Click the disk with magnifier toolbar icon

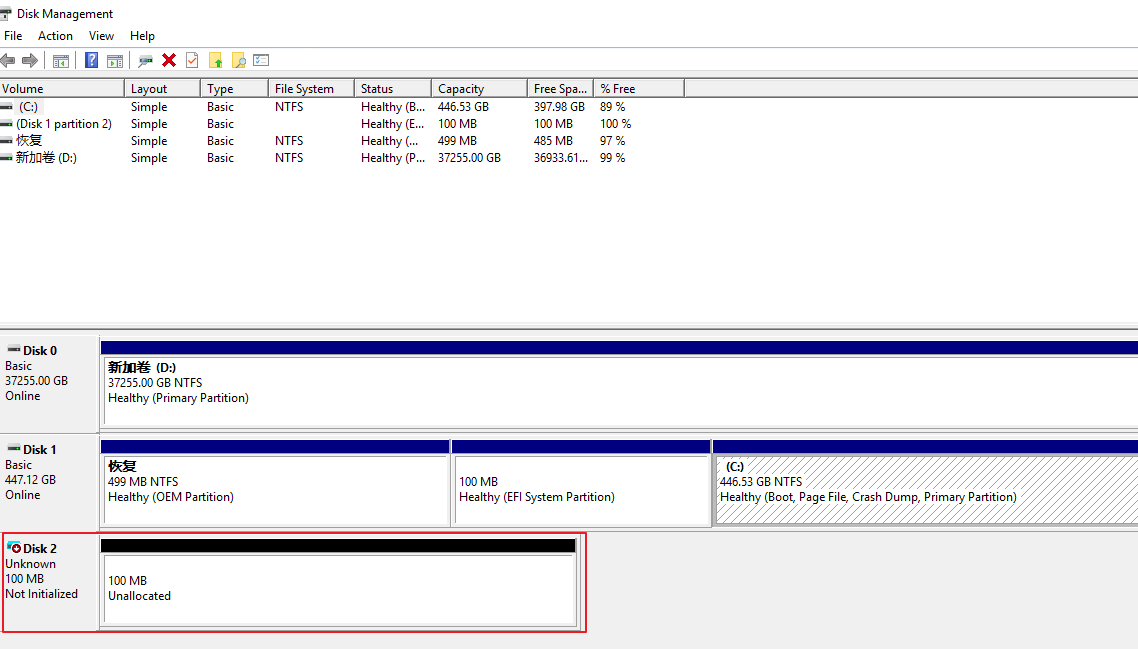click(x=146, y=61)
